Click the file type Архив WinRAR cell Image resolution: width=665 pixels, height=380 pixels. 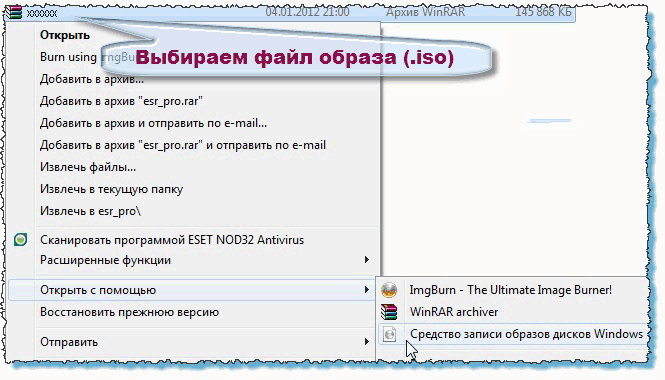coord(425,12)
